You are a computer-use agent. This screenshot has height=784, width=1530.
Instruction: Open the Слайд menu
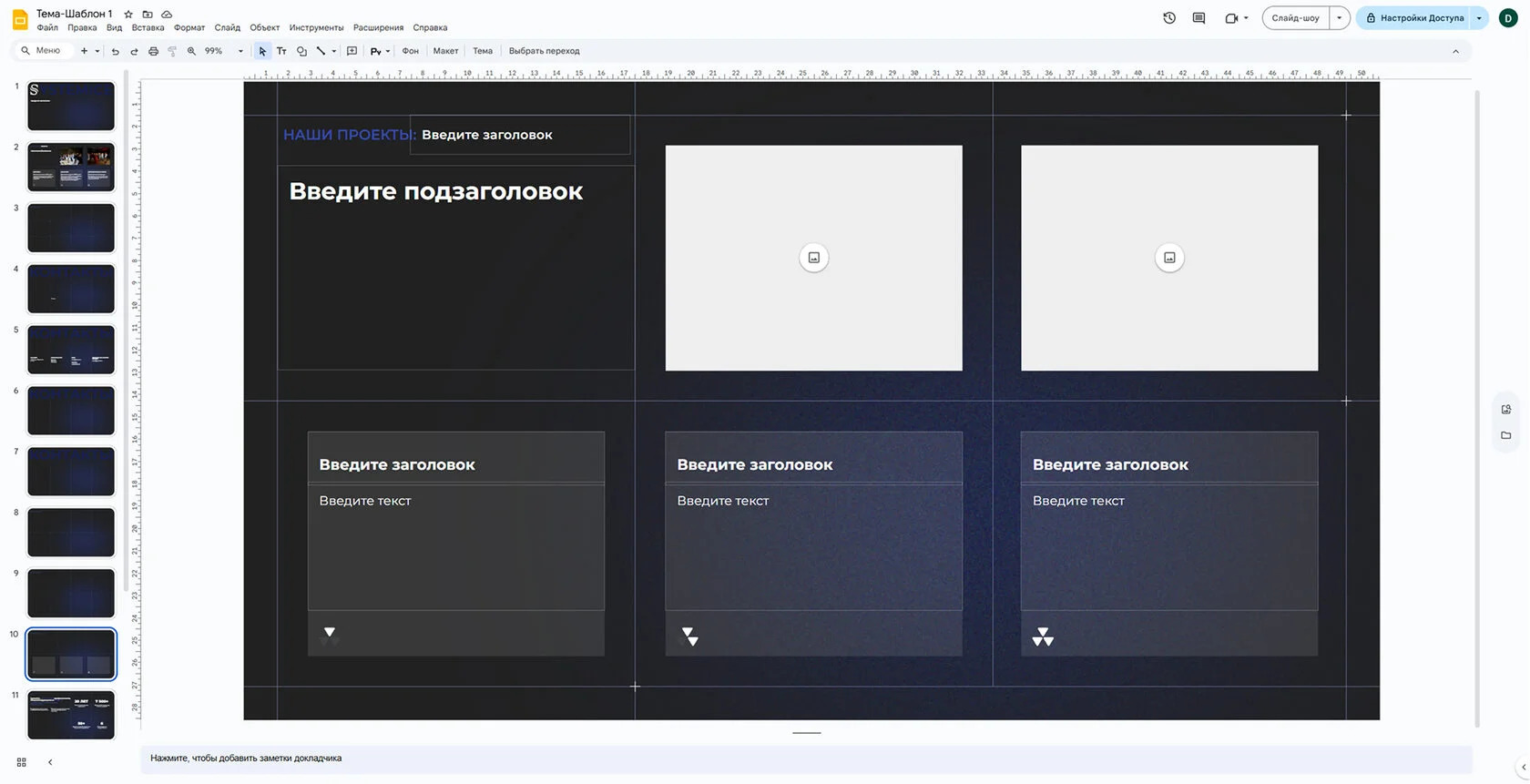[228, 27]
